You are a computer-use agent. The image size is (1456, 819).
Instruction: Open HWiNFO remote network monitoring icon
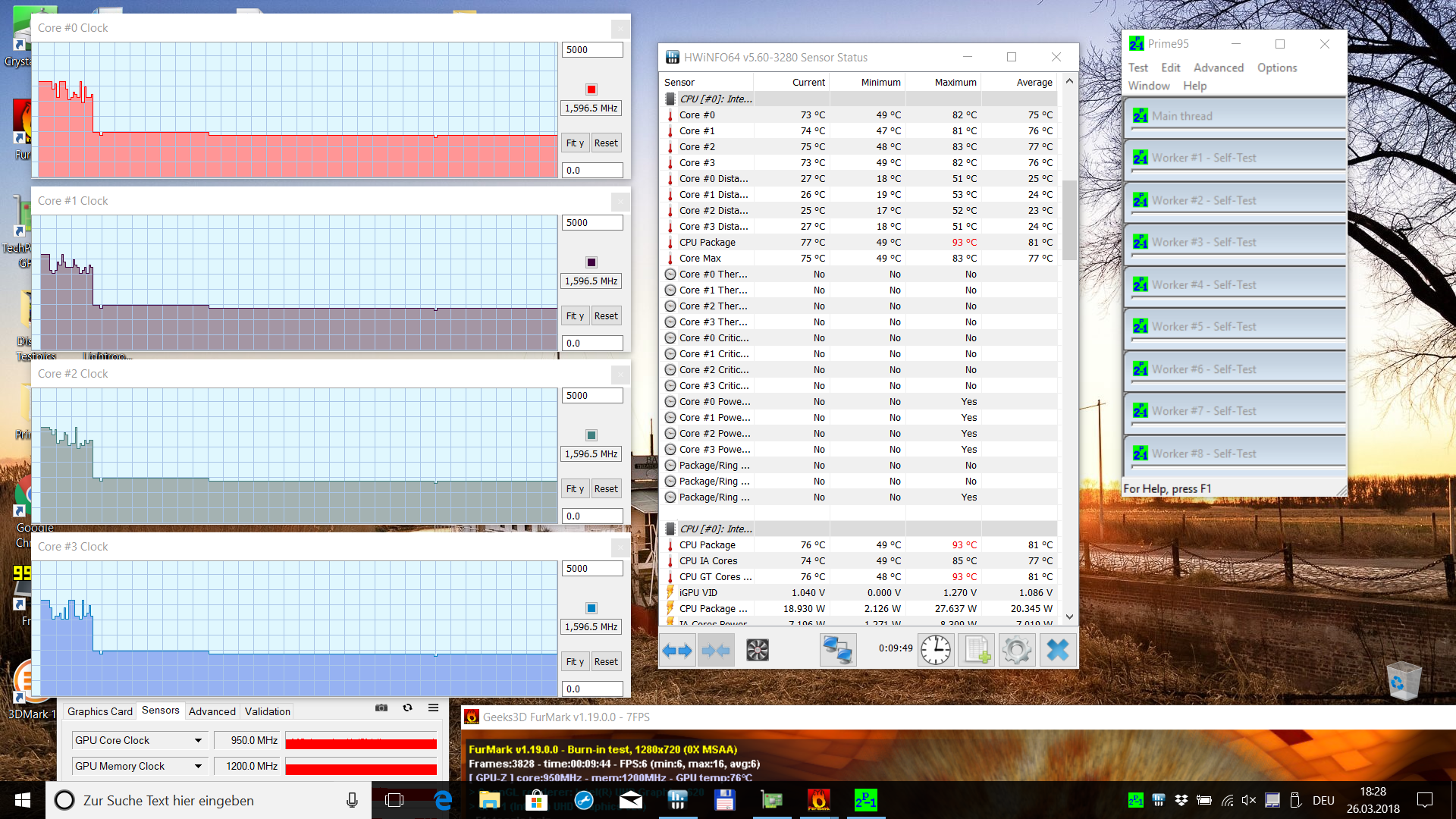pos(838,650)
